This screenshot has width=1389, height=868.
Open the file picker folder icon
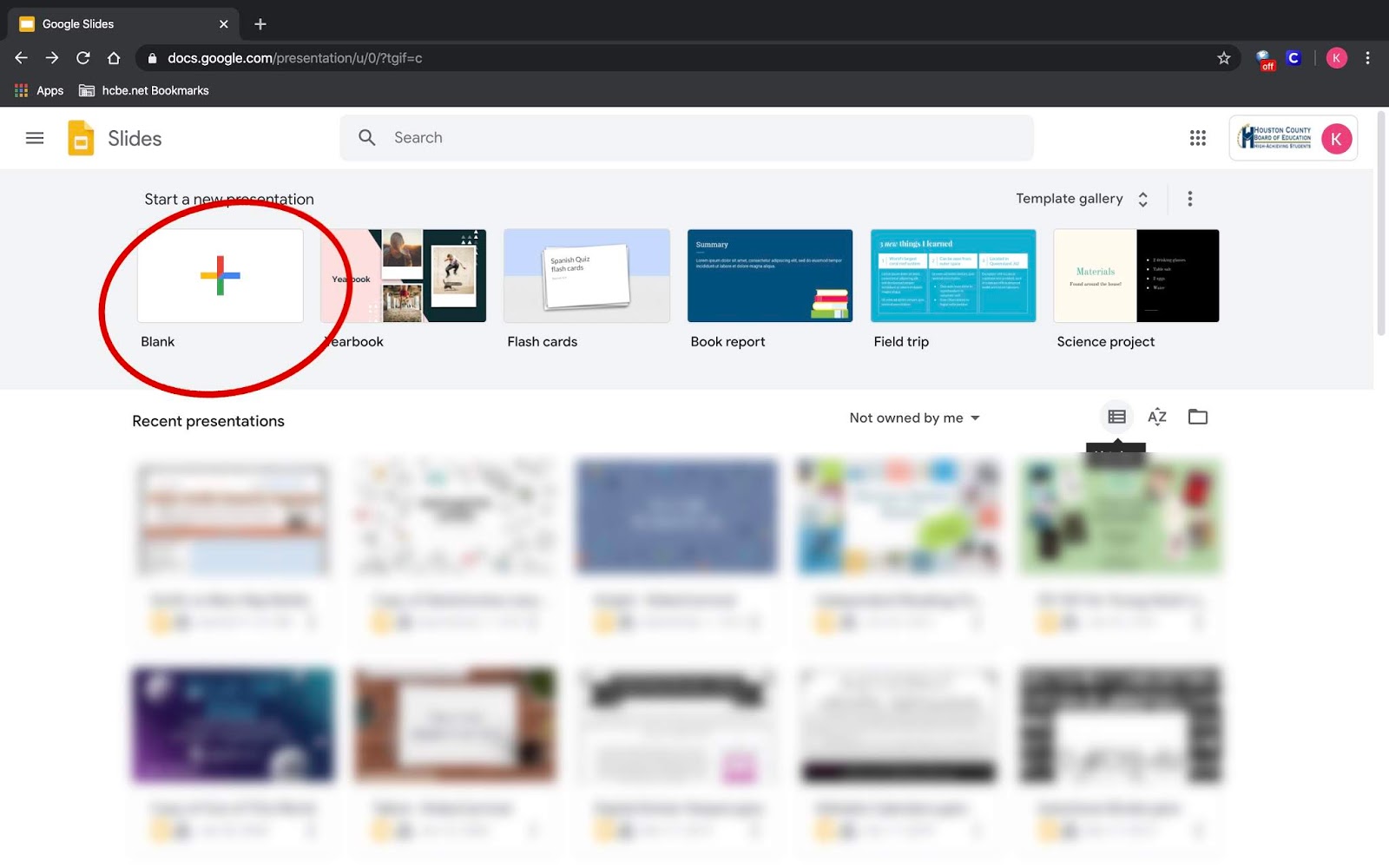point(1198,417)
